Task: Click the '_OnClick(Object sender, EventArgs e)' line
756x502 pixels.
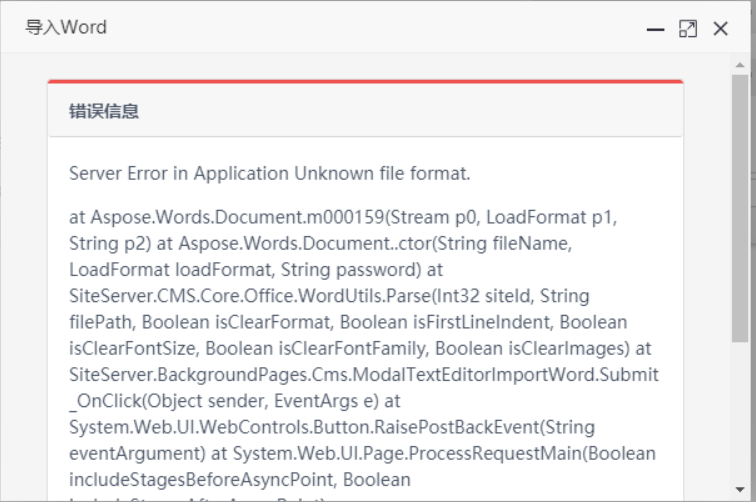Action: (234, 401)
